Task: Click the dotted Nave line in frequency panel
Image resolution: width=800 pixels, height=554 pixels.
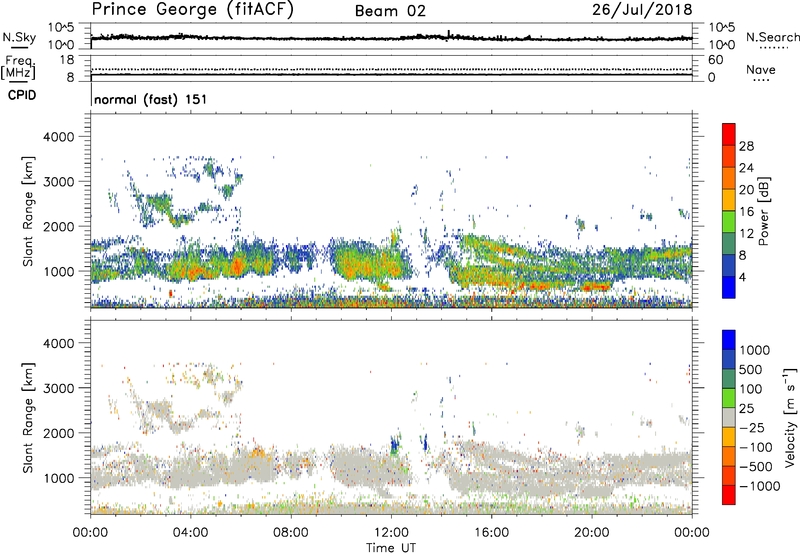Action: pos(391,69)
